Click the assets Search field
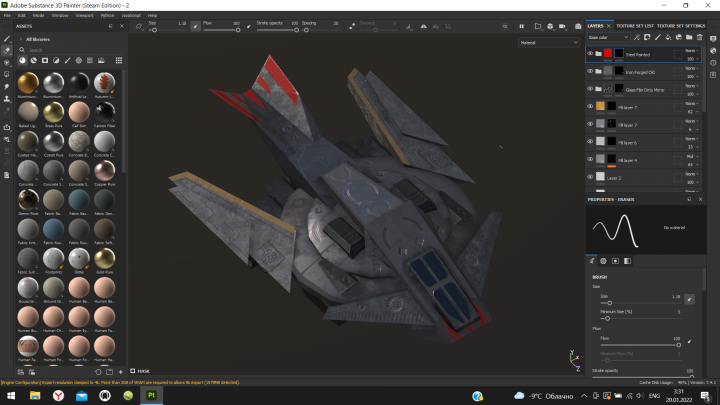The width and height of the screenshot is (720, 405). coord(69,50)
